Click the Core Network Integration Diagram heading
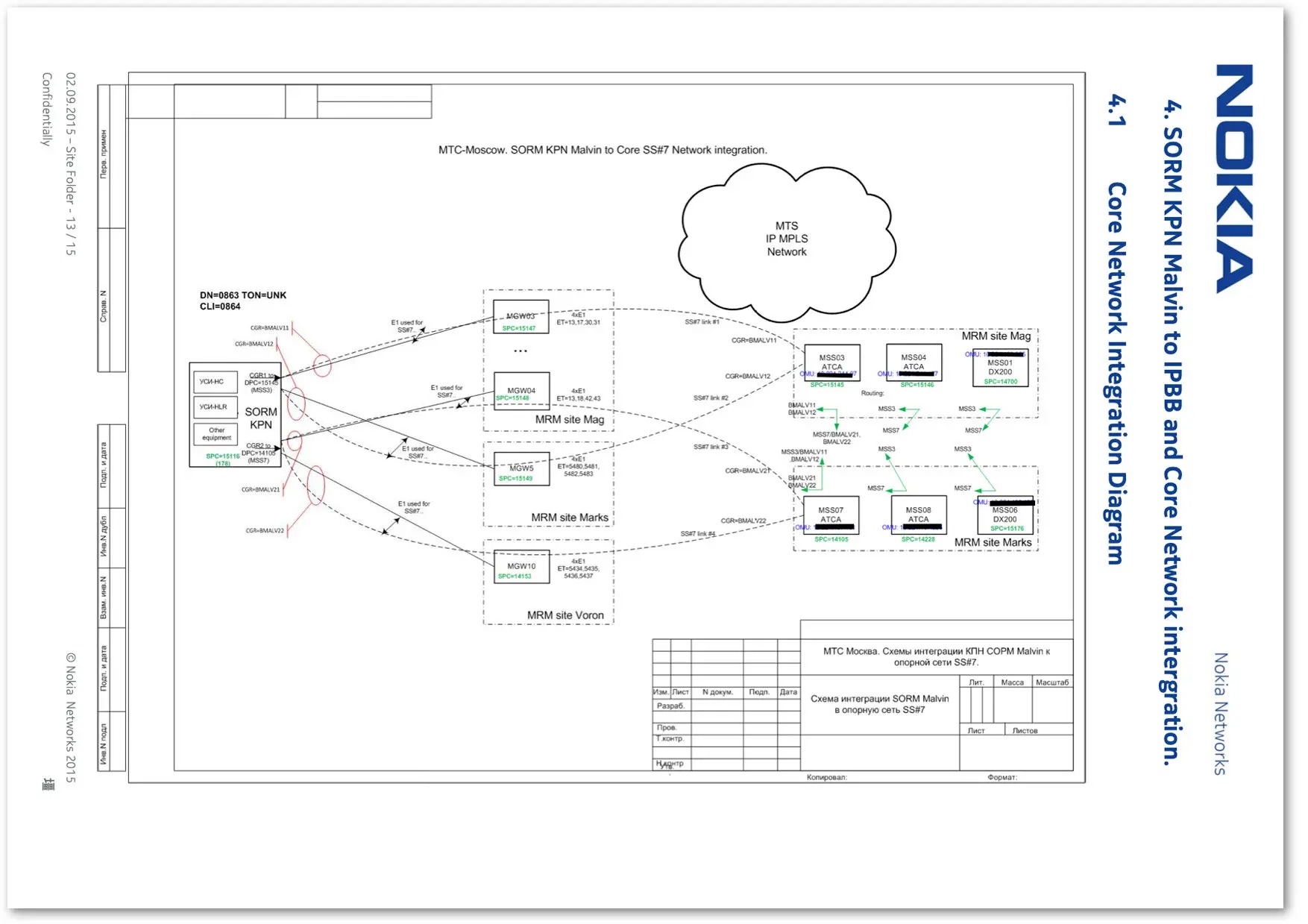Screen dimensions: 1308x924 pyautogui.click(x=1116, y=373)
